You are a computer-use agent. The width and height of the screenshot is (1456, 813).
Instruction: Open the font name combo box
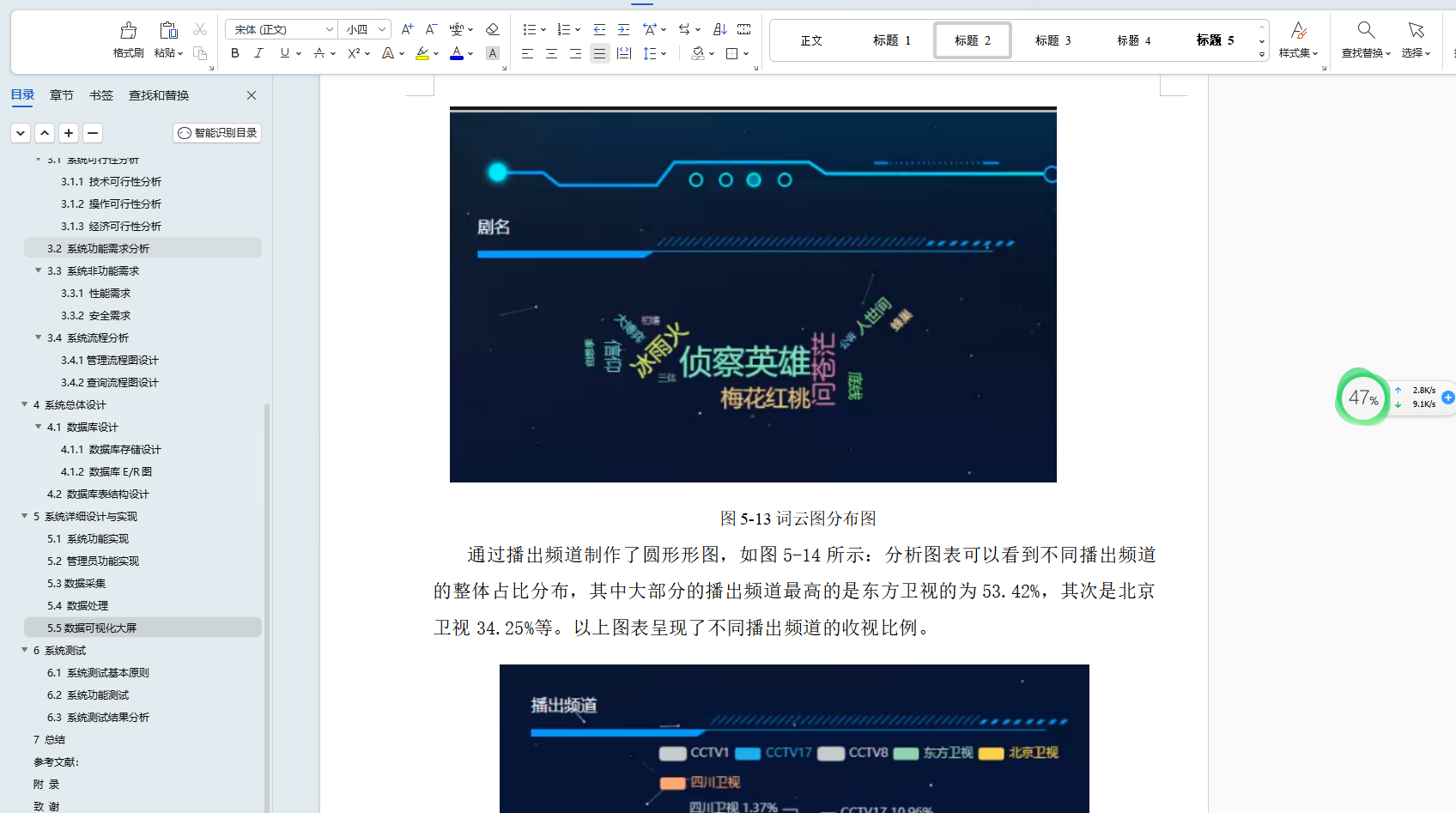tap(282, 29)
